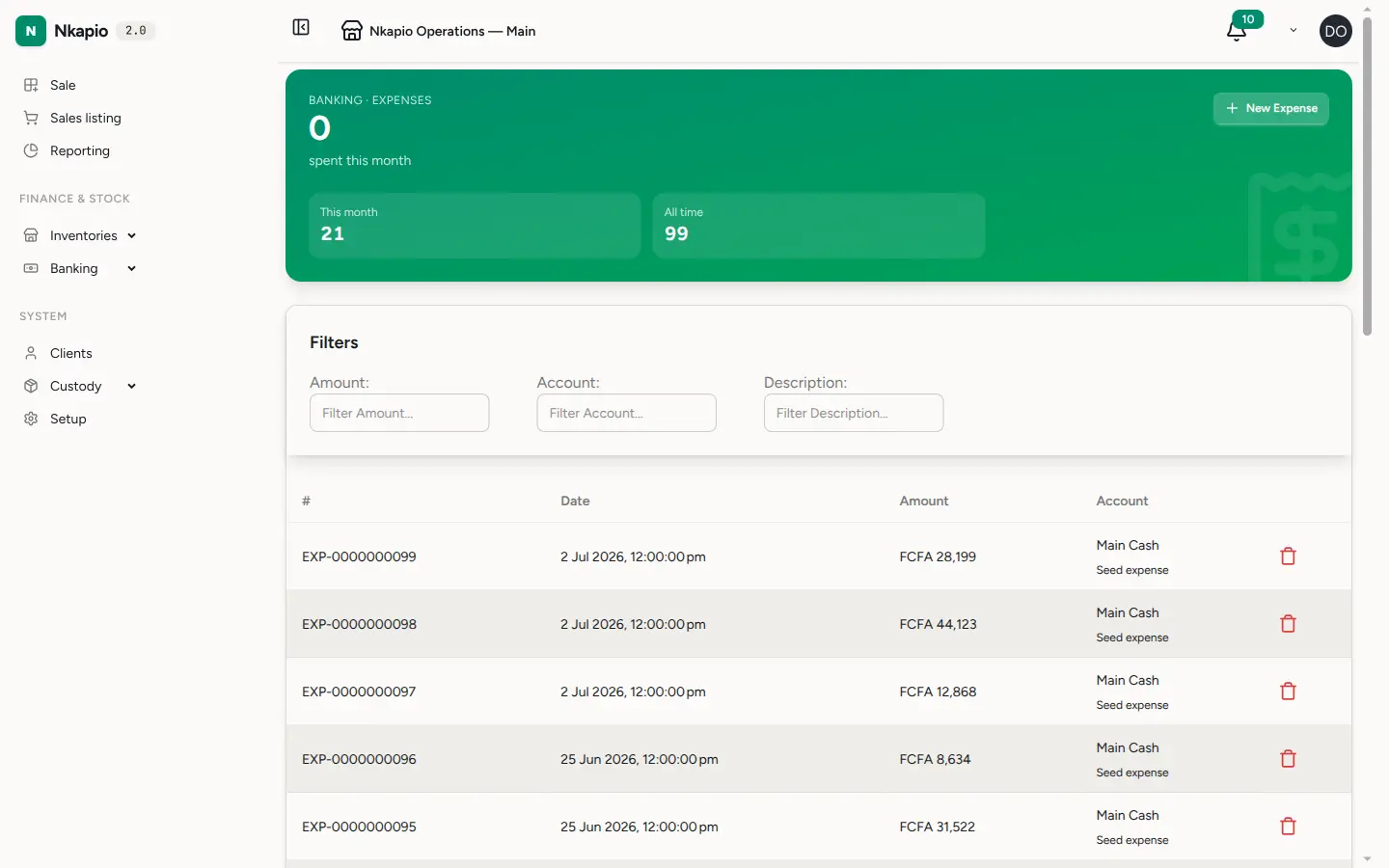Viewport: 1389px width, 868px height.
Task: Click the amount FCFA 44,123
Action: 939,624
